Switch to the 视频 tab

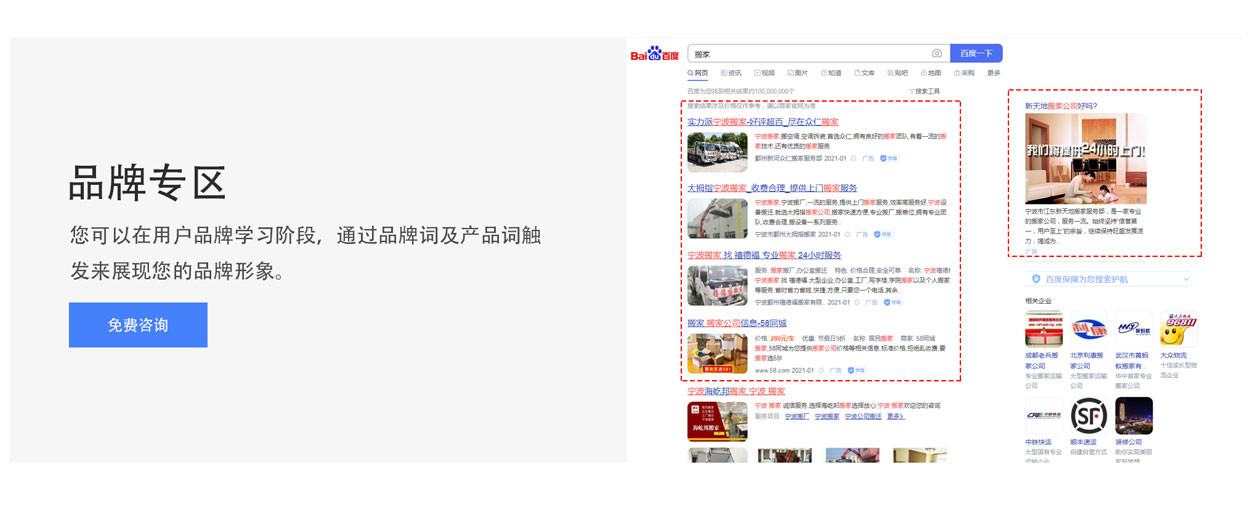[764, 73]
